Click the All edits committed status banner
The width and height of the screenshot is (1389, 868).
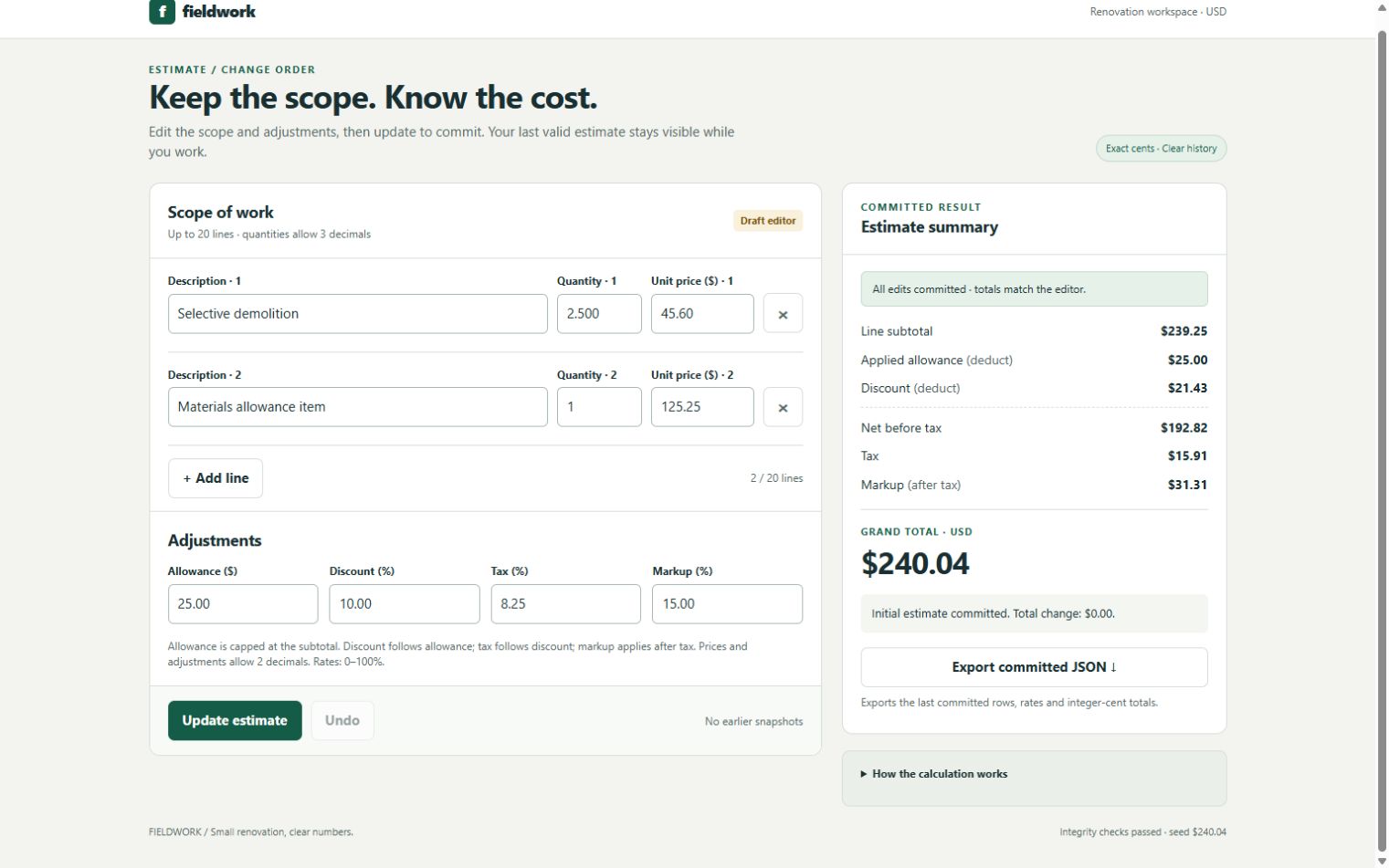click(1034, 289)
